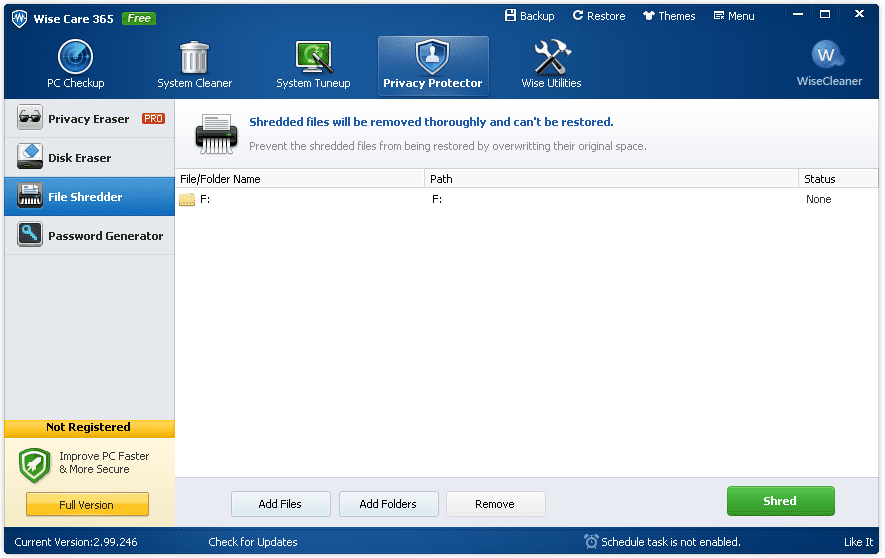This screenshot has width=885, height=558.
Task: Select File Shredder sidebar item
Action: (x=89, y=197)
